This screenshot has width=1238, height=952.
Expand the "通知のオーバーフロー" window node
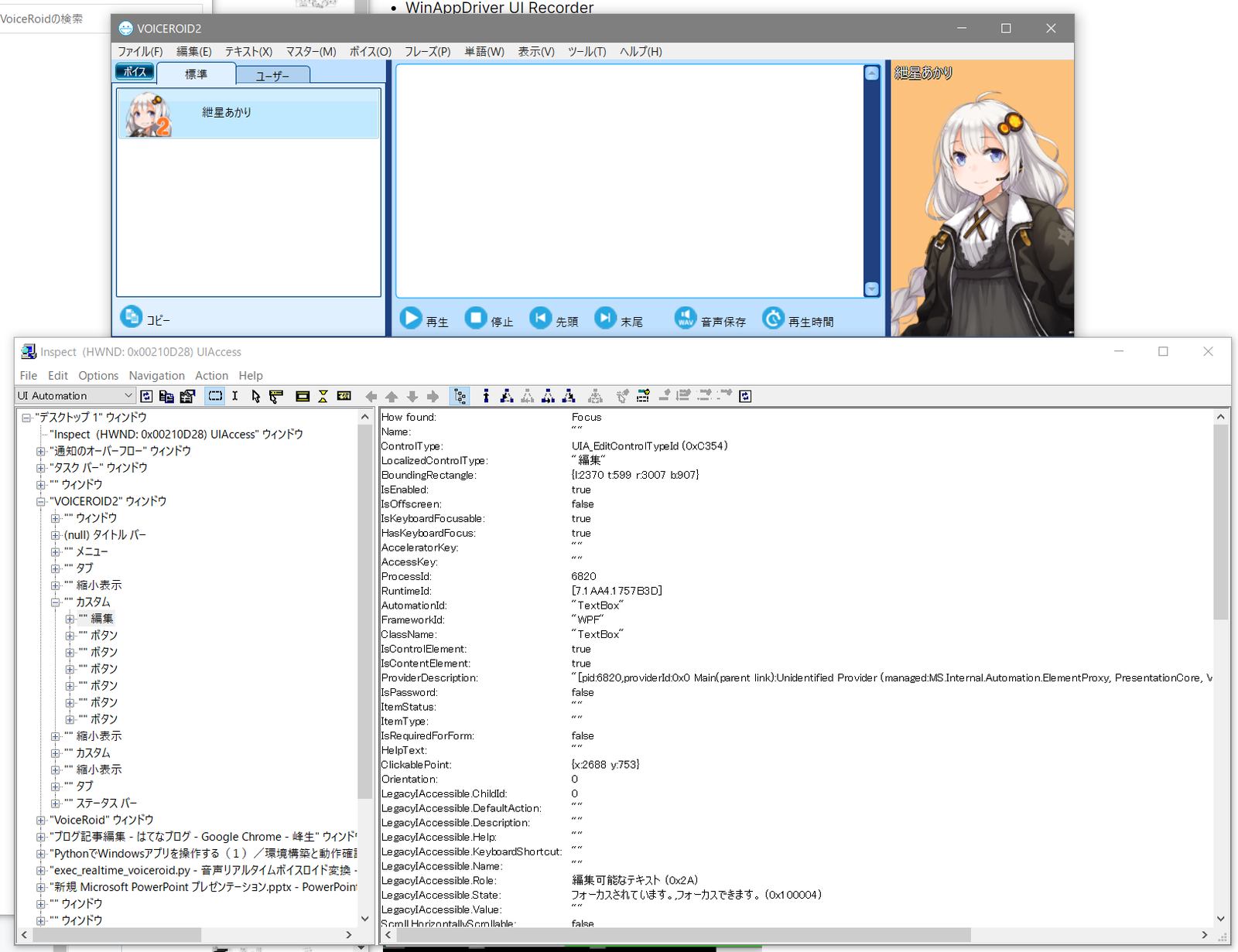pyautogui.click(x=40, y=451)
